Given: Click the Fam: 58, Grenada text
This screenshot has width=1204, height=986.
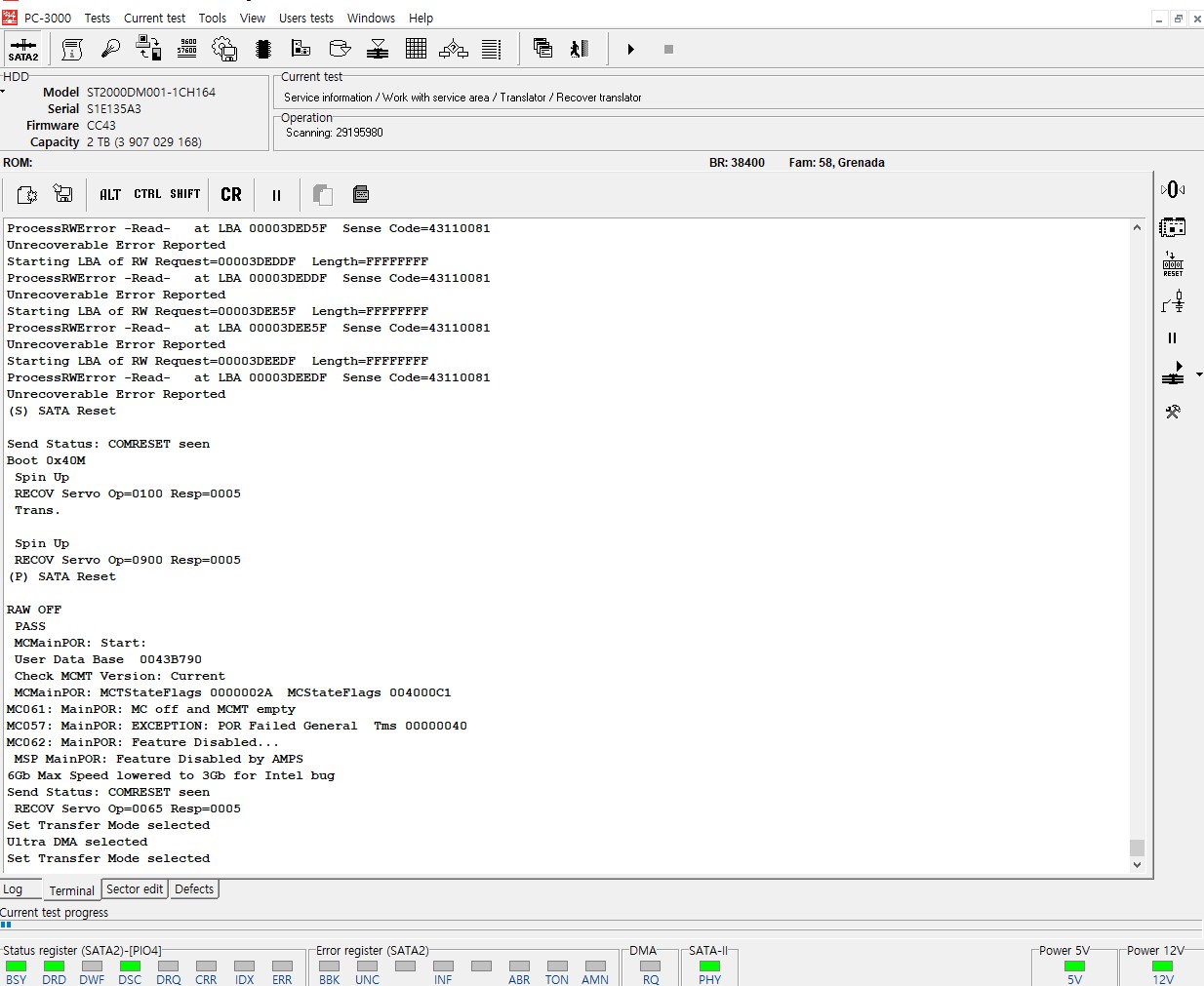Looking at the screenshot, I should point(837,163).
